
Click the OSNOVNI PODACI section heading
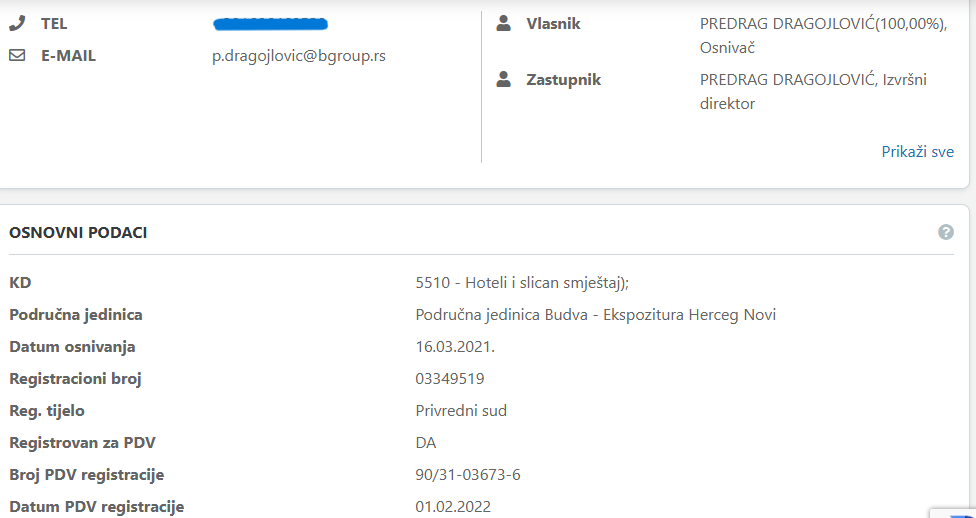[78, 233]
